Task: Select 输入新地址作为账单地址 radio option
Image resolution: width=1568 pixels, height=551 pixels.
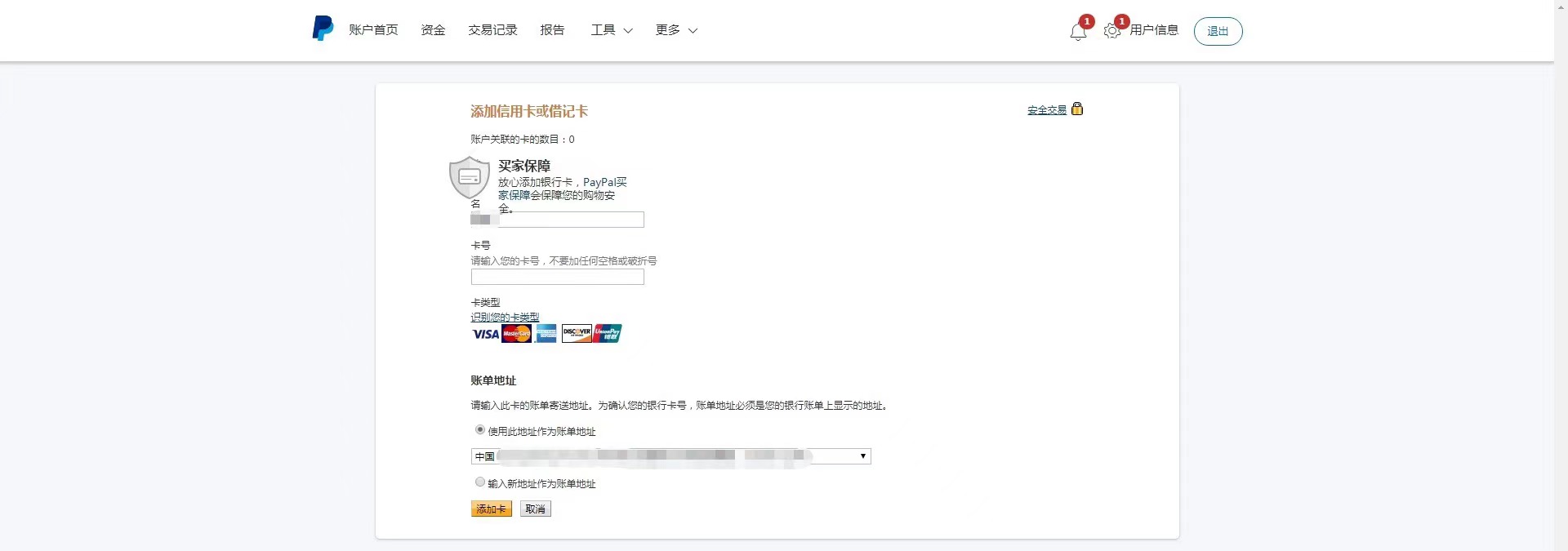Action: click(x=480, y=482)
